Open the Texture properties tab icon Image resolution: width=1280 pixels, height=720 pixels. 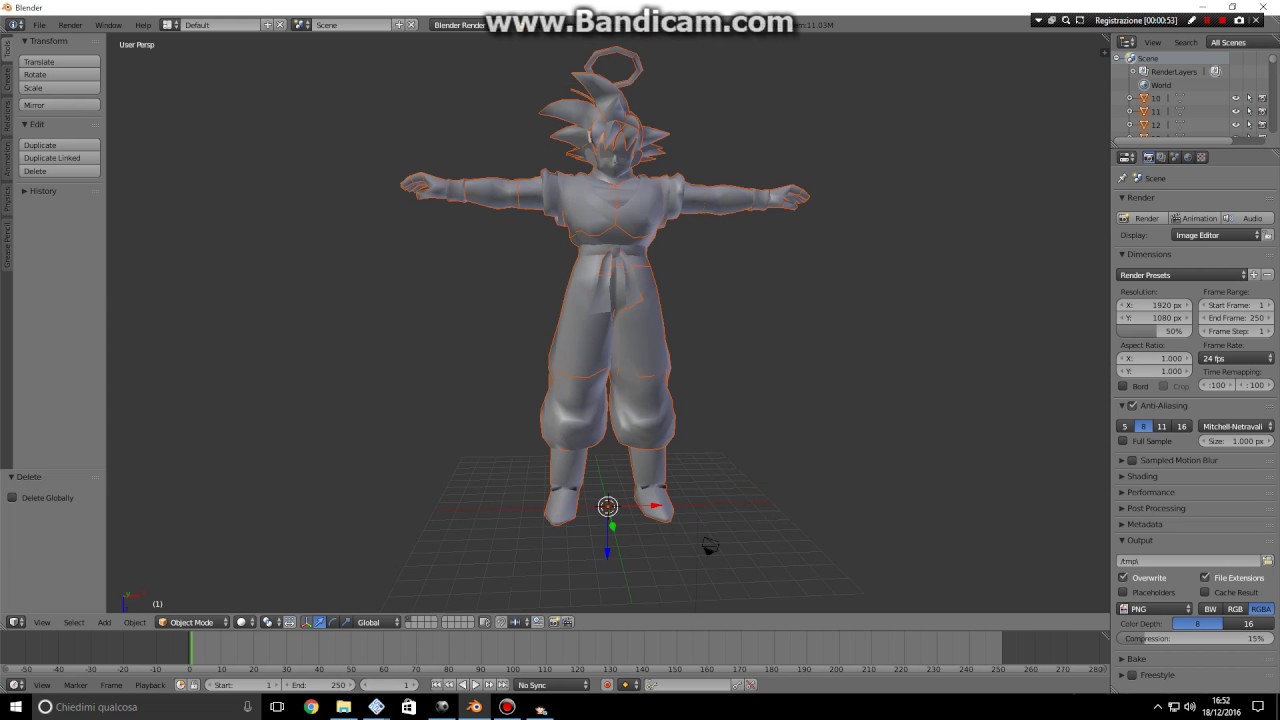point(1201,157)
